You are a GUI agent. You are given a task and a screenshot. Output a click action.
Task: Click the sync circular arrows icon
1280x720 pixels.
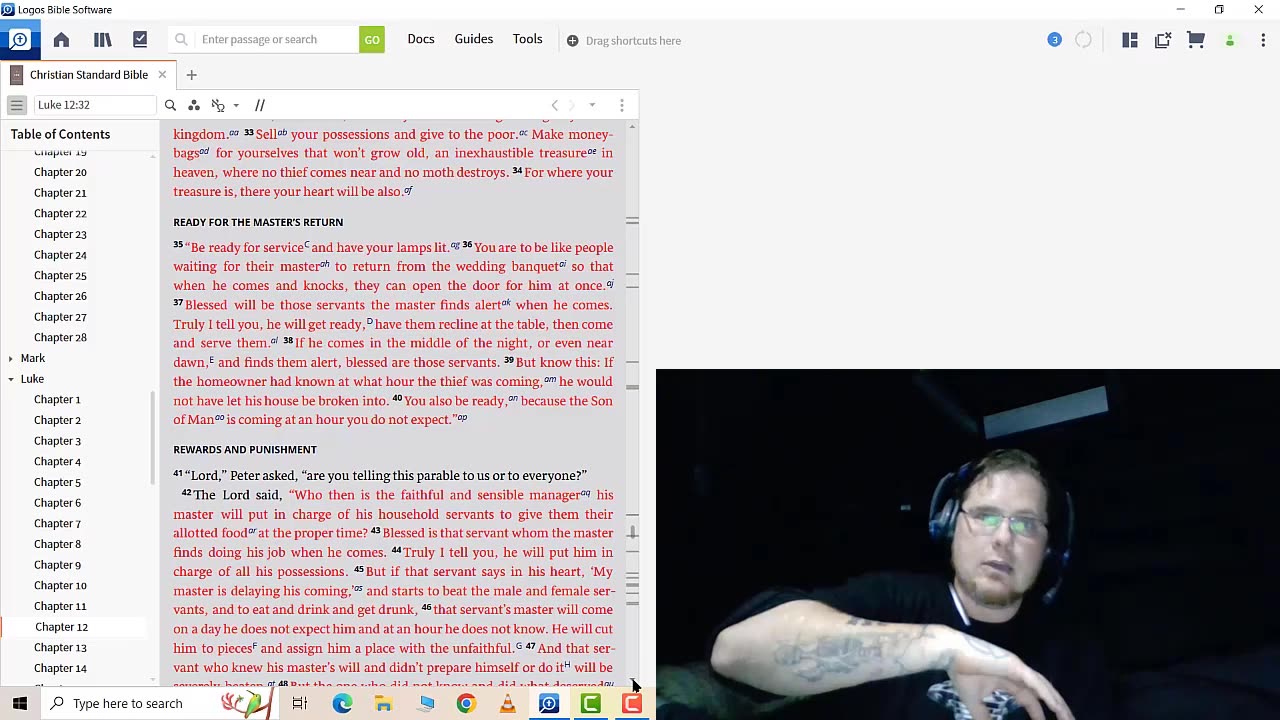pos(1083,40)
